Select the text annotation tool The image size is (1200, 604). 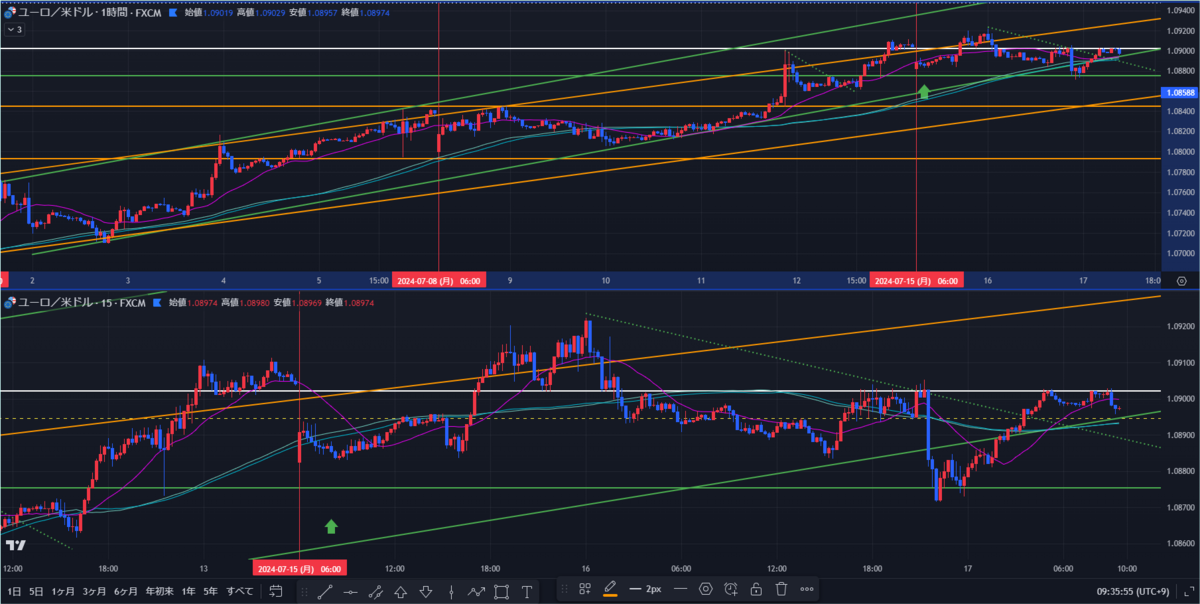pyautogui.click(x=527, y=591)
